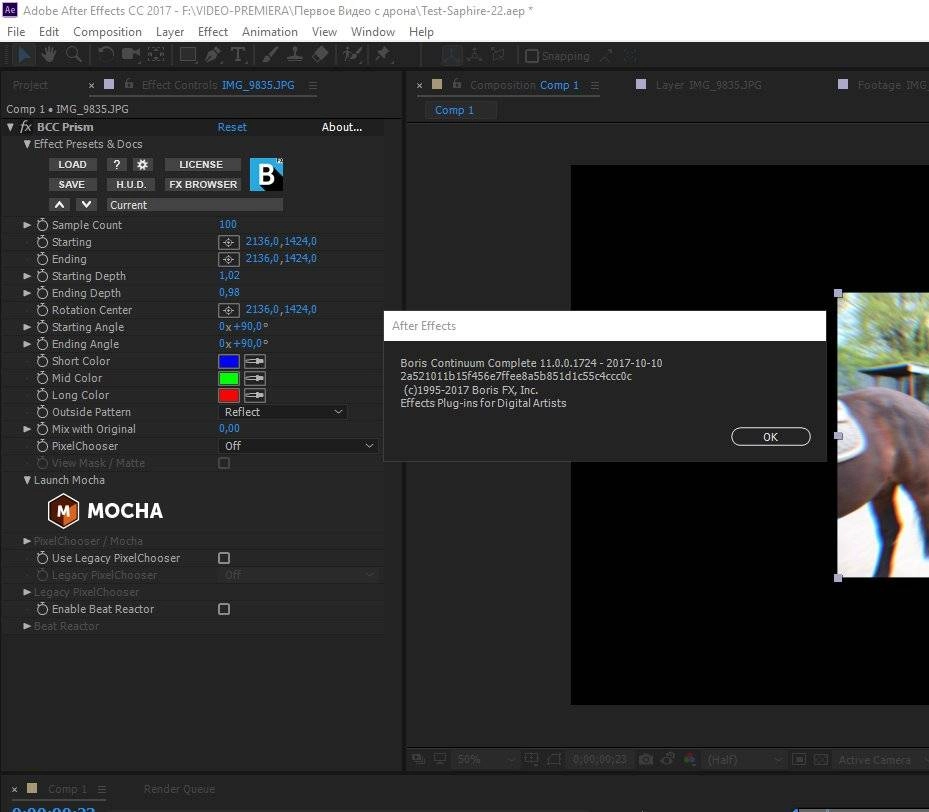Click the Boris FX B logo

[266, 174]
